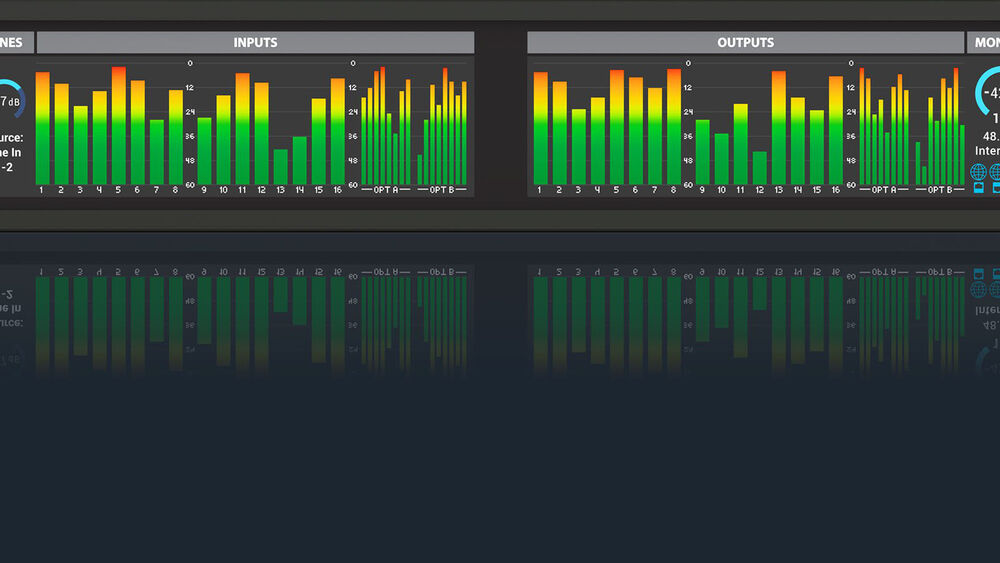Viewport: 1000px width, 563px height.
Task: Click the headphones level dial at left
Action: (x=10, y=100)
